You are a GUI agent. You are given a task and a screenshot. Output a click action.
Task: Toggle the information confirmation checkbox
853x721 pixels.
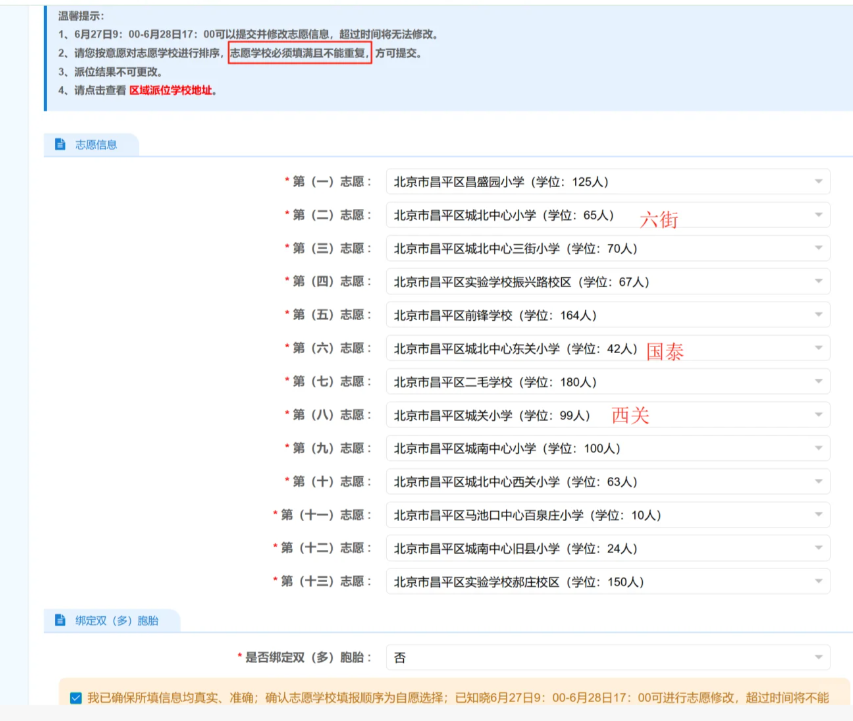point(76,698)
